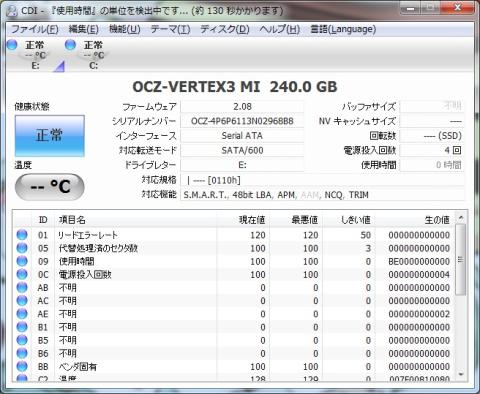Click the scrollbar down arrow in attribute list
Screen dimensions: 480x394
(461, 375)
